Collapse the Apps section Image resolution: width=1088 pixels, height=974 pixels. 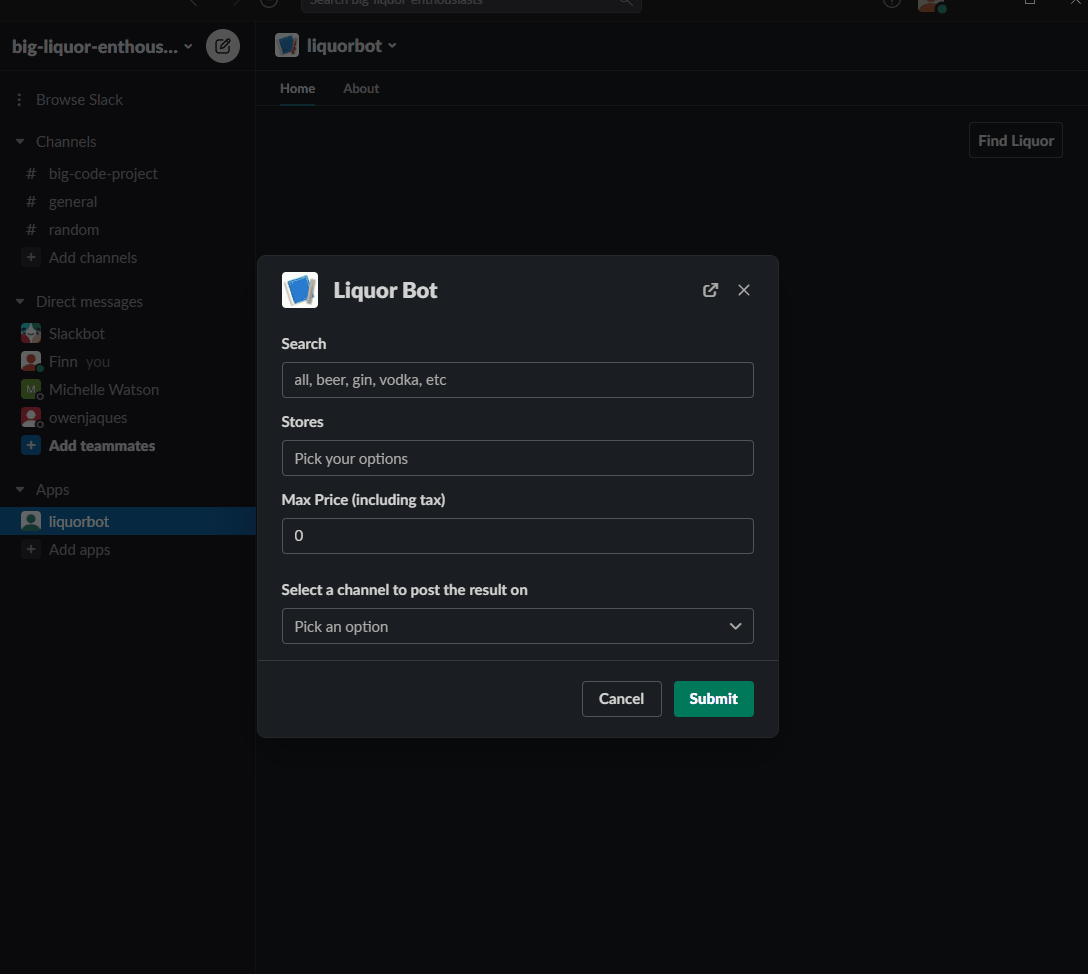coord(19,490)
